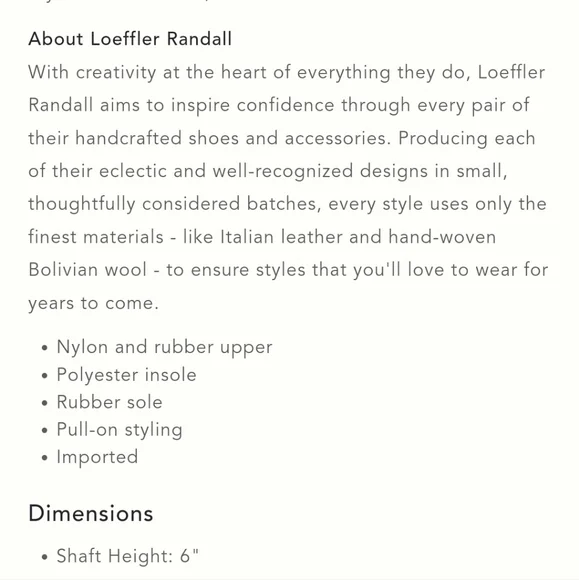
Task: Select the "Shaft Height: 6"" dimension entry
Action: click(x=128, y=556)
